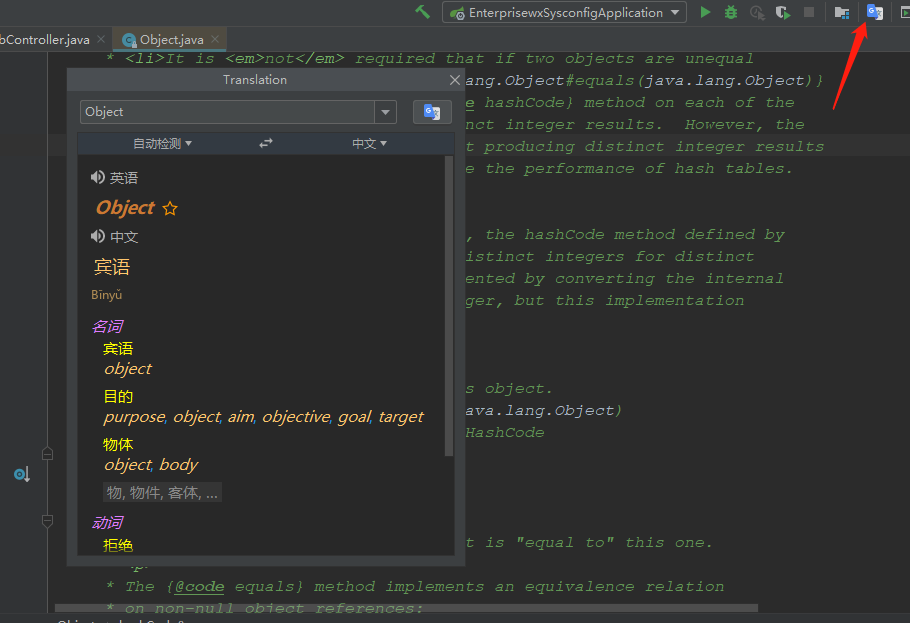Click the Object text input field
Viewport: 910px width, 623px height.
228,112
